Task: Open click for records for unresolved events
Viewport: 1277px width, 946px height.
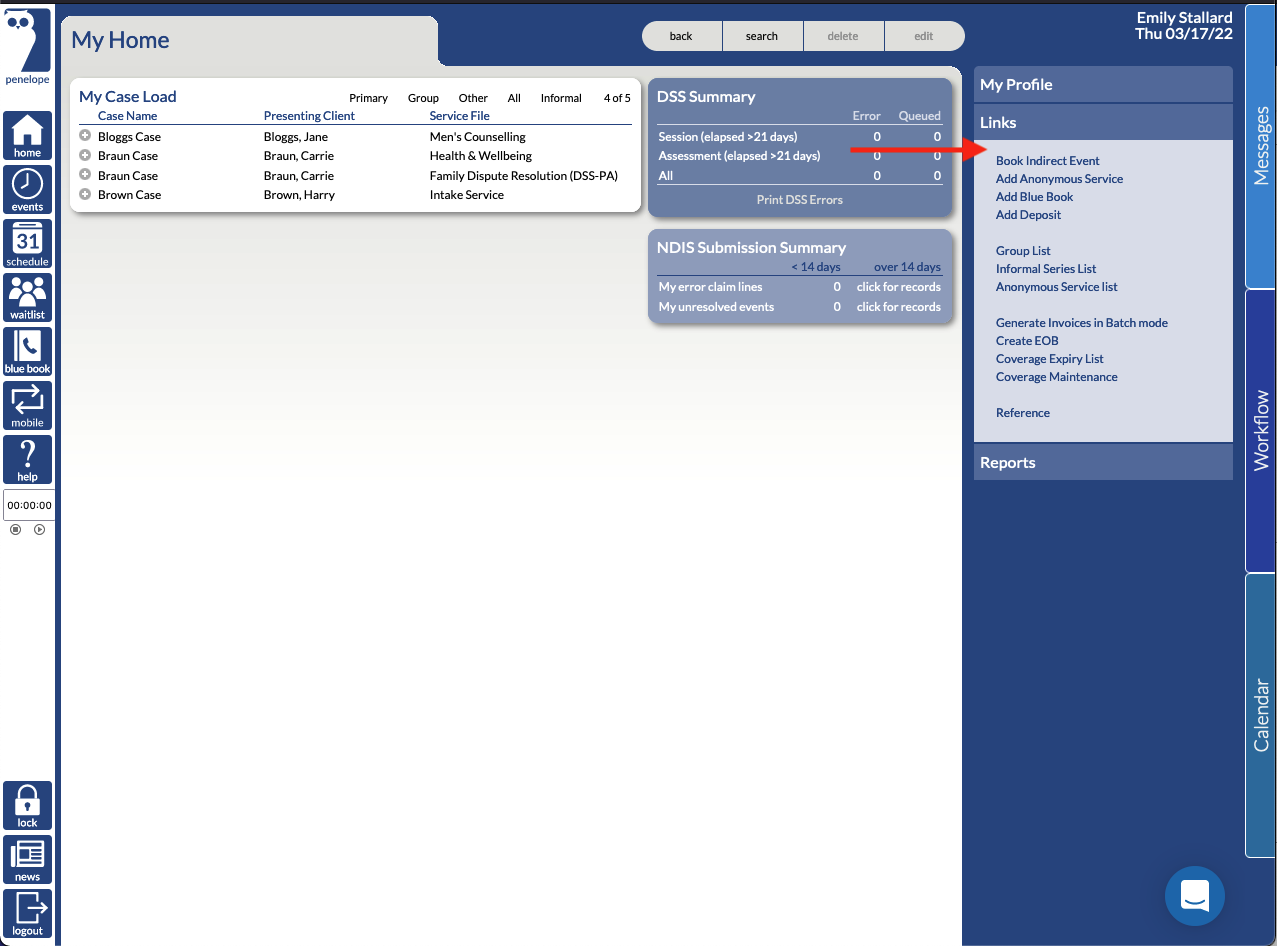Action: coord(898,306)
